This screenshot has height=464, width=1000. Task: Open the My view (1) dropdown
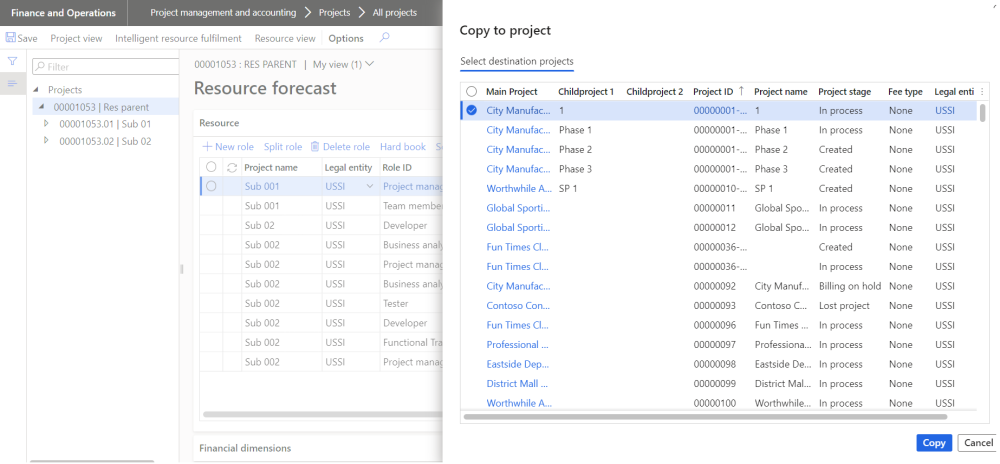tap(343, 64)
